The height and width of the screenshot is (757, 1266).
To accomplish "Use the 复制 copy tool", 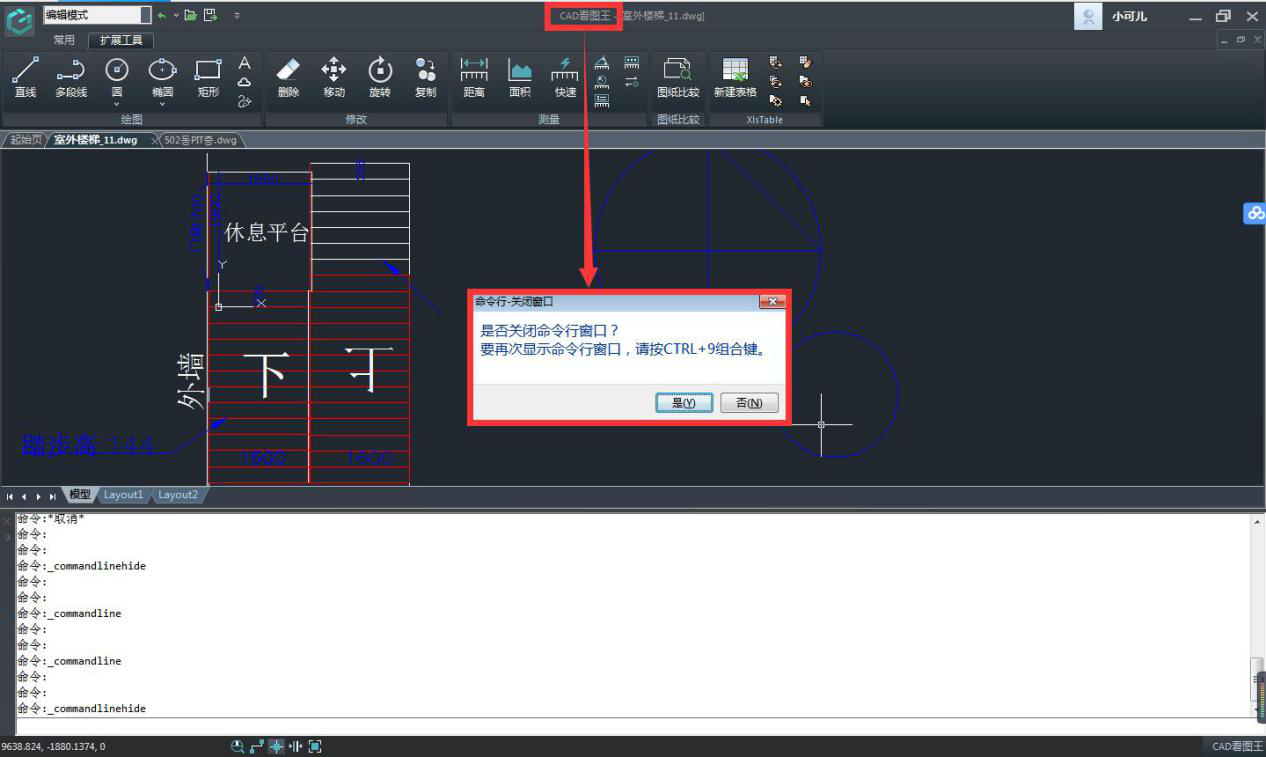I will [426, 78].
